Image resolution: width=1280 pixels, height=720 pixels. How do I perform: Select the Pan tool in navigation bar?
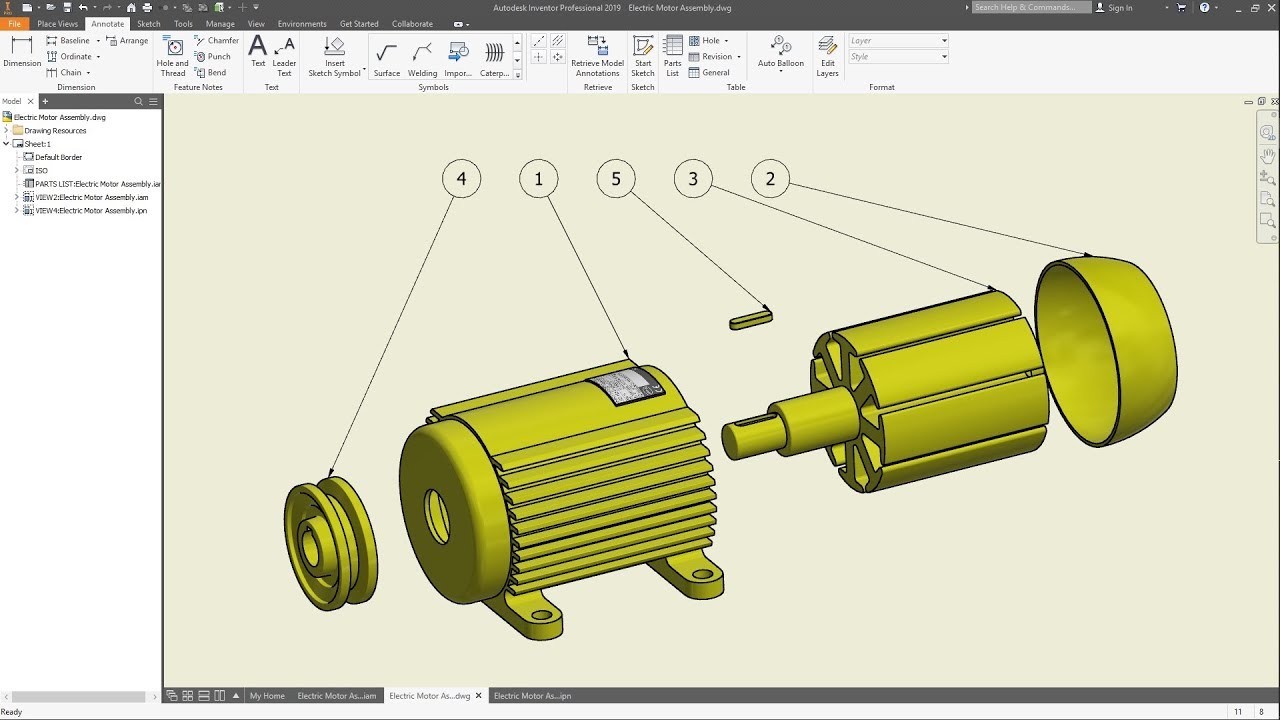tap(1267, 155)
